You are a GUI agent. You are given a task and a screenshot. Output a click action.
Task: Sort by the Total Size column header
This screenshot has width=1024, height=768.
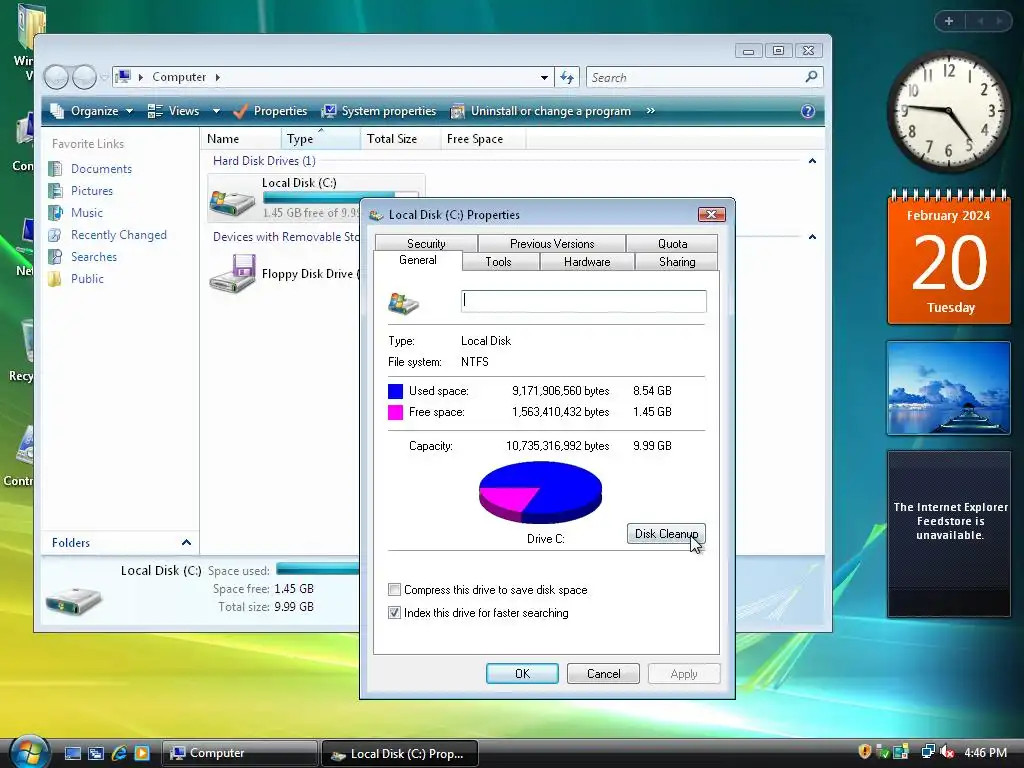pyautogui.click(x=400, y=138)
